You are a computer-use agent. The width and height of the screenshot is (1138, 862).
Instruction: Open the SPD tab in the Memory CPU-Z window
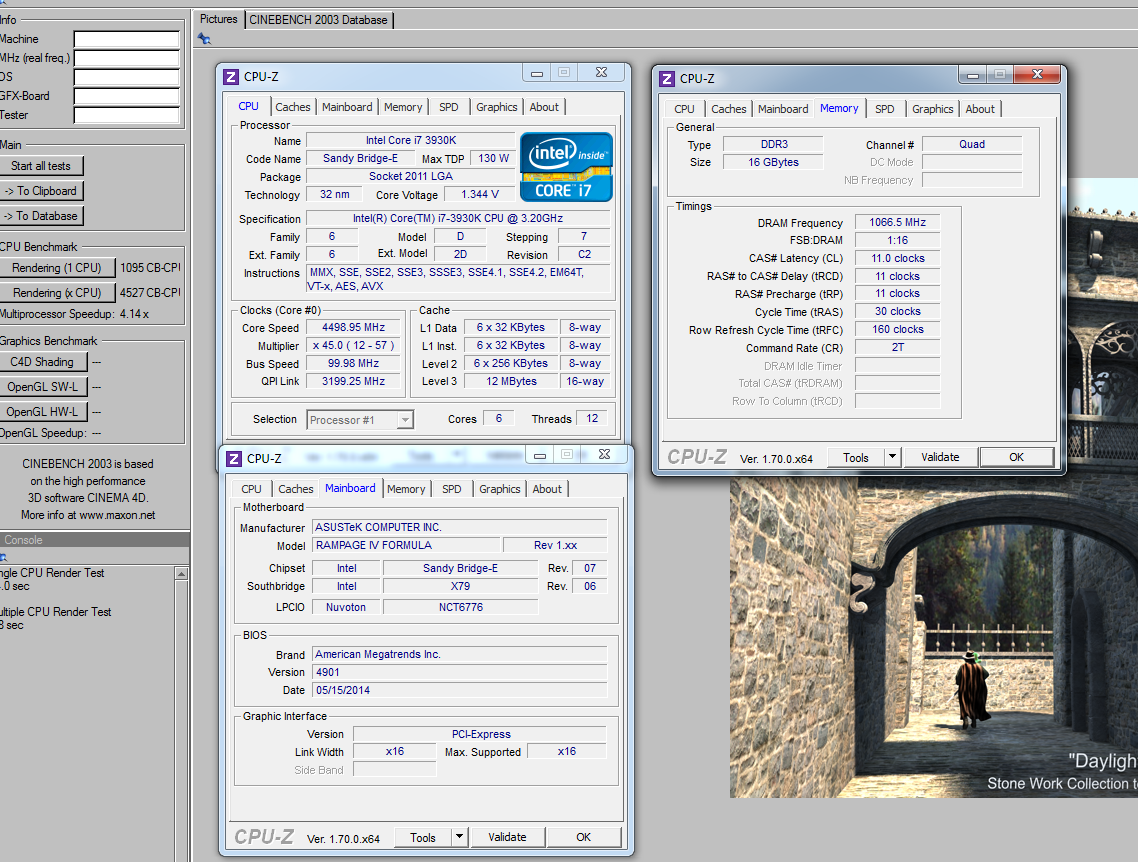pyautogui.click(x=884, y=109)
